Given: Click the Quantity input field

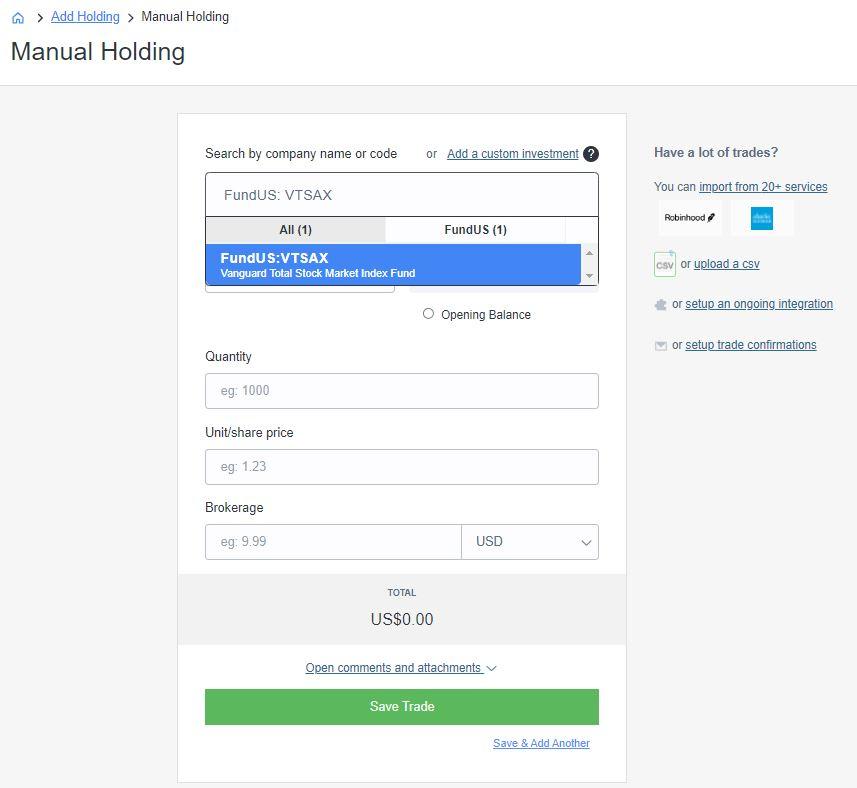Looking at the screenshot, I should tap(401, 390).
